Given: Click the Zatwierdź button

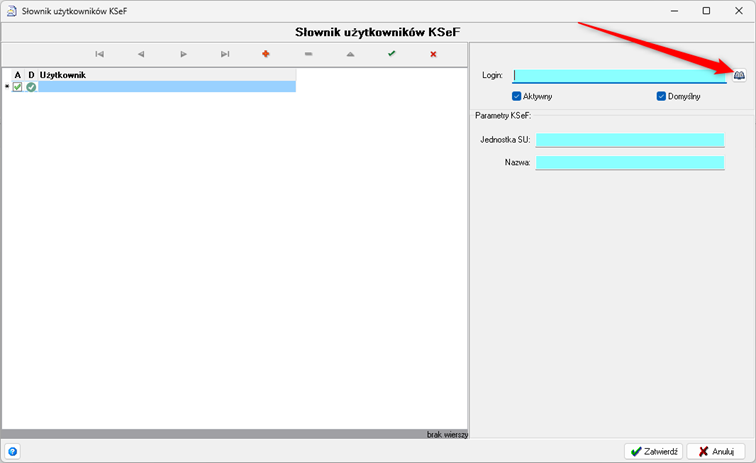Looking at the screenshot, I should tap(654, 451).
